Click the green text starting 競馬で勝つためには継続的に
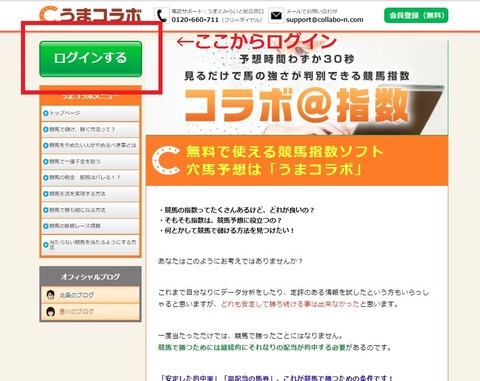This screenshot has height=381, width=480. click(252, 347)
